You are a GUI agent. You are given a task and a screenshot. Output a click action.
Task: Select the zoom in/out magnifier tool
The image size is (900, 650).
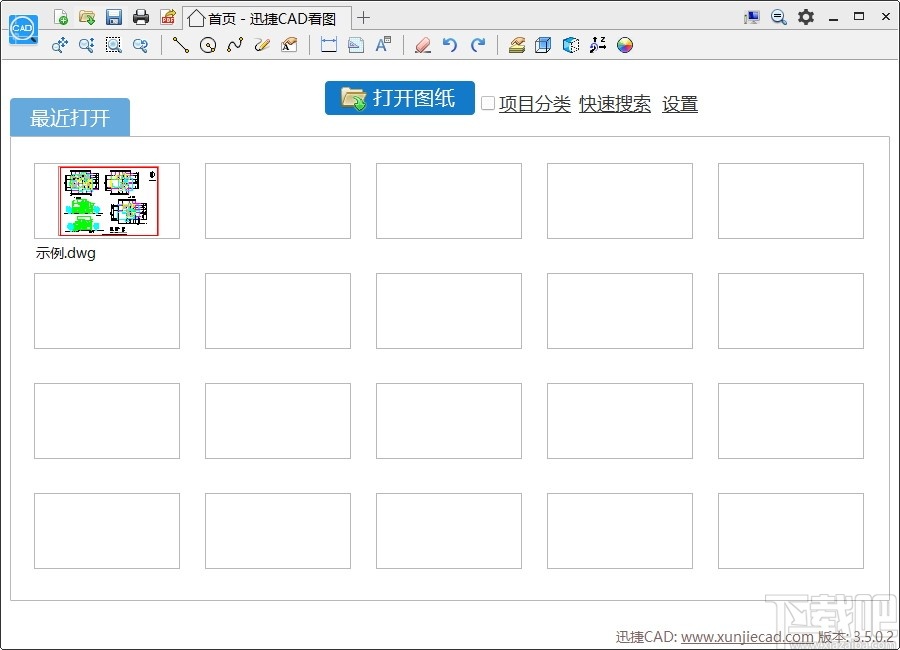pyautogui.click(x=87, y=45)
